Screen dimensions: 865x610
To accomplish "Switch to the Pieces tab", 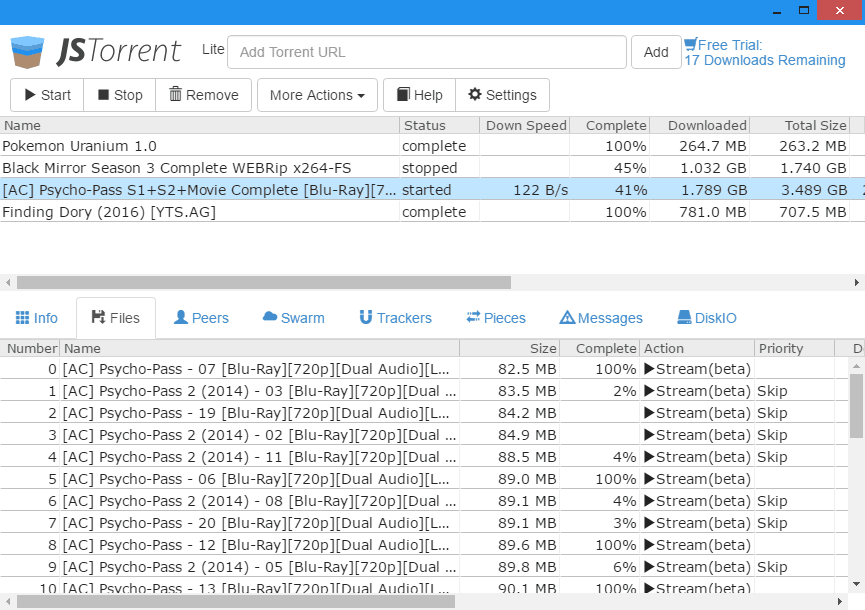I will (x=496, y=318).
